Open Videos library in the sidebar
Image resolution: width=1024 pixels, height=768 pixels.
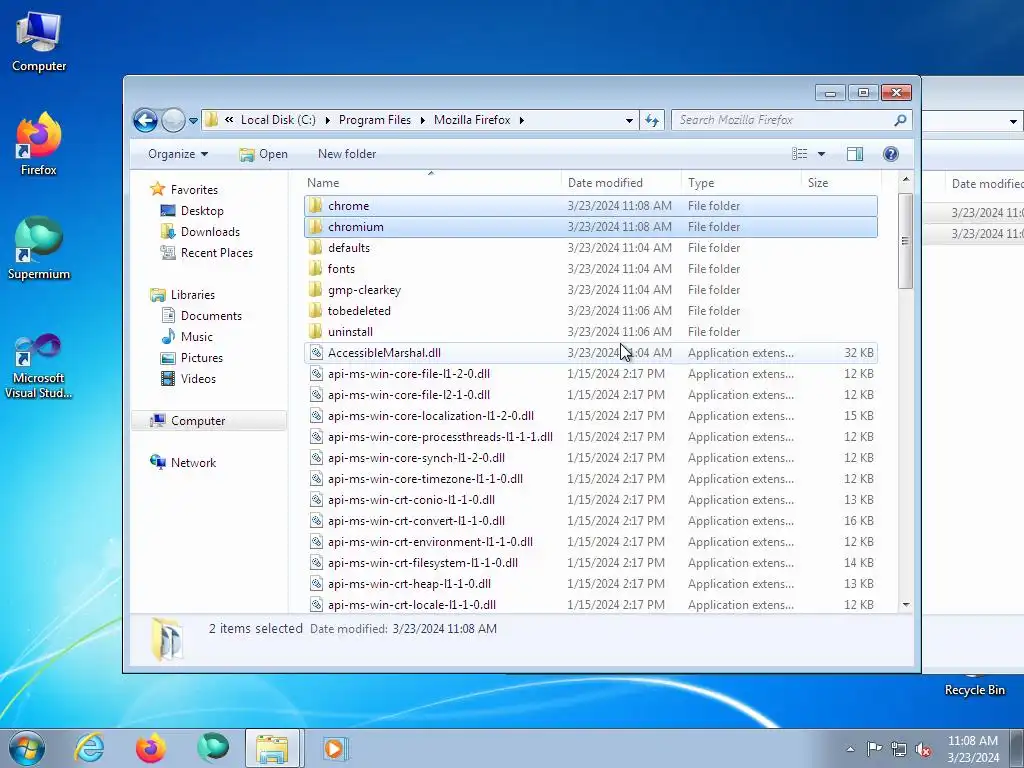pos(198,379)
